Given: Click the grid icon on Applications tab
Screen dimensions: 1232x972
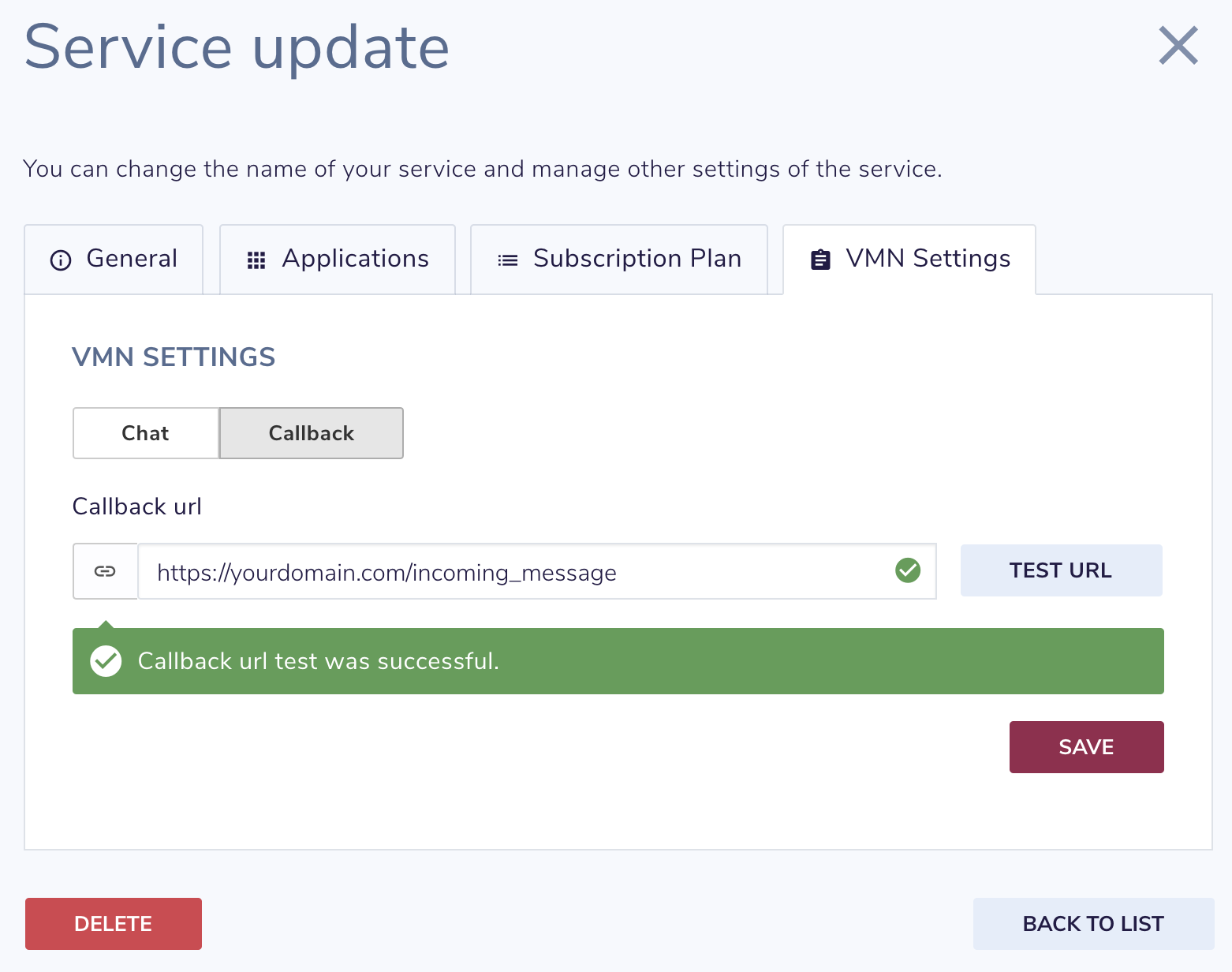Looking at the screenshot, I should [255, 259].
